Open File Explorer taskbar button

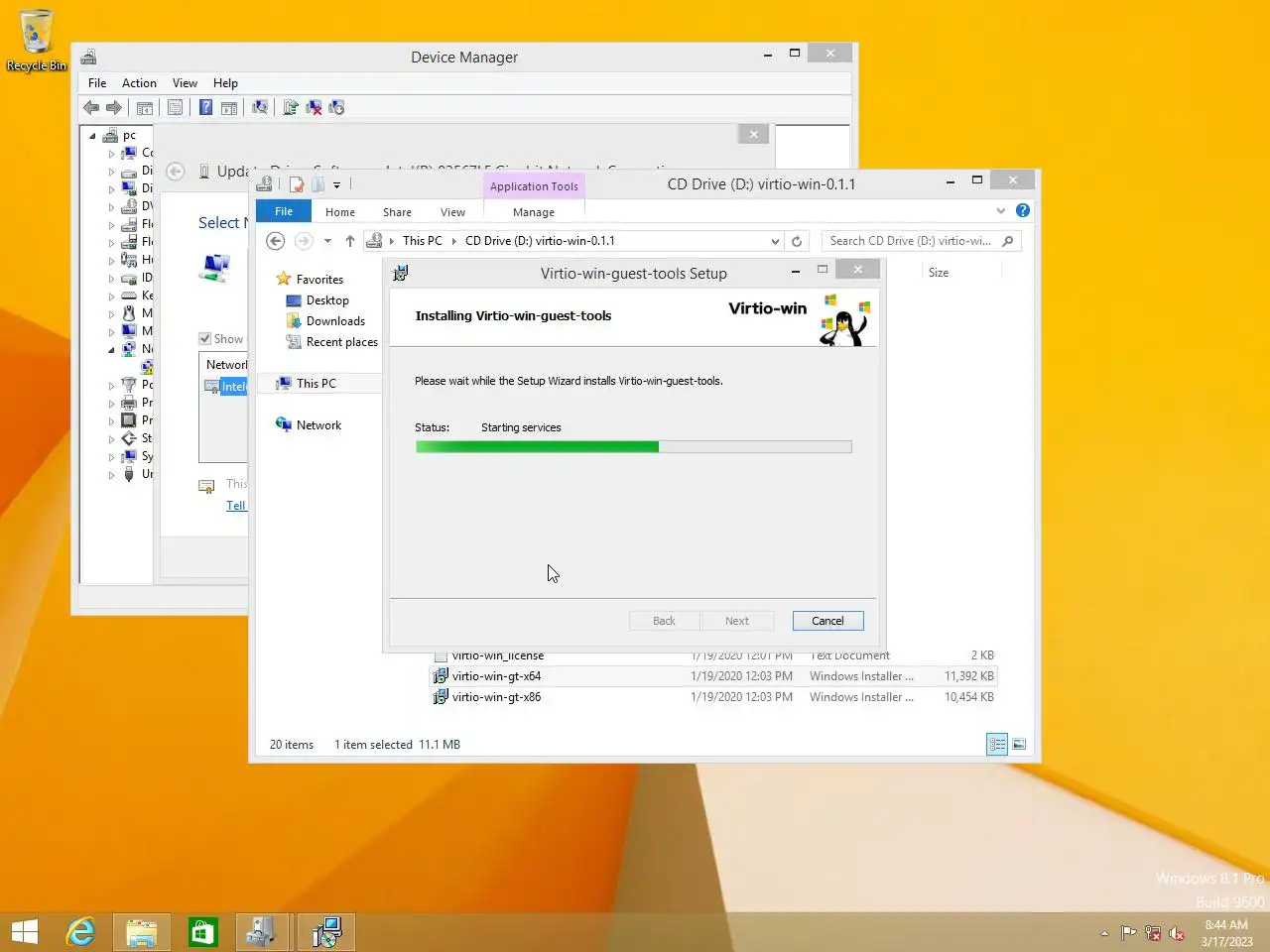[x=142, y=931]
